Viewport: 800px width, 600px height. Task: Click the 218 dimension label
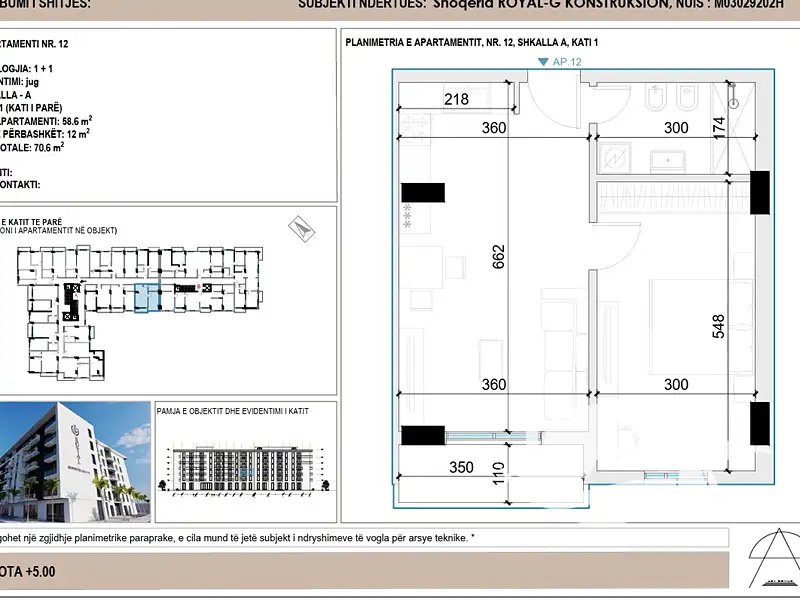(456, 99)
